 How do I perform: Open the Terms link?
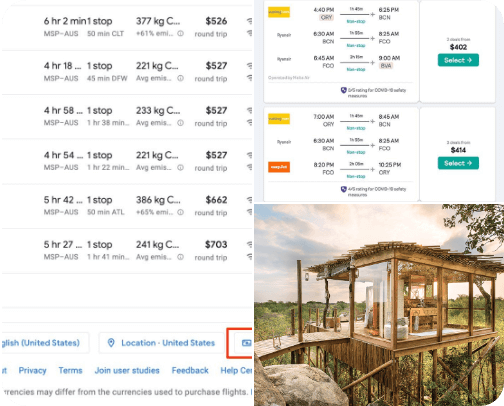click(70, 370)
